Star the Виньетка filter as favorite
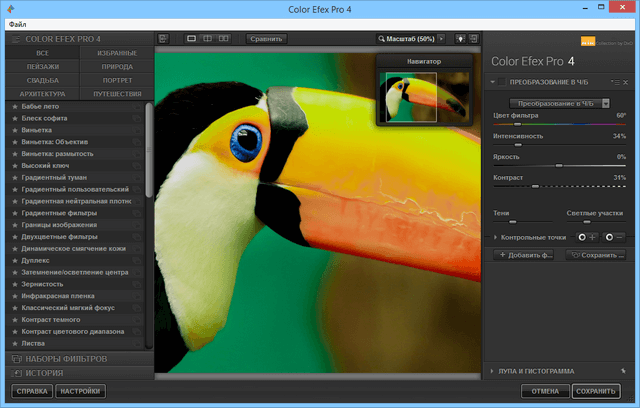Image resolution: width=640 pixels, height=408 pixels. (x=14, y=130)
